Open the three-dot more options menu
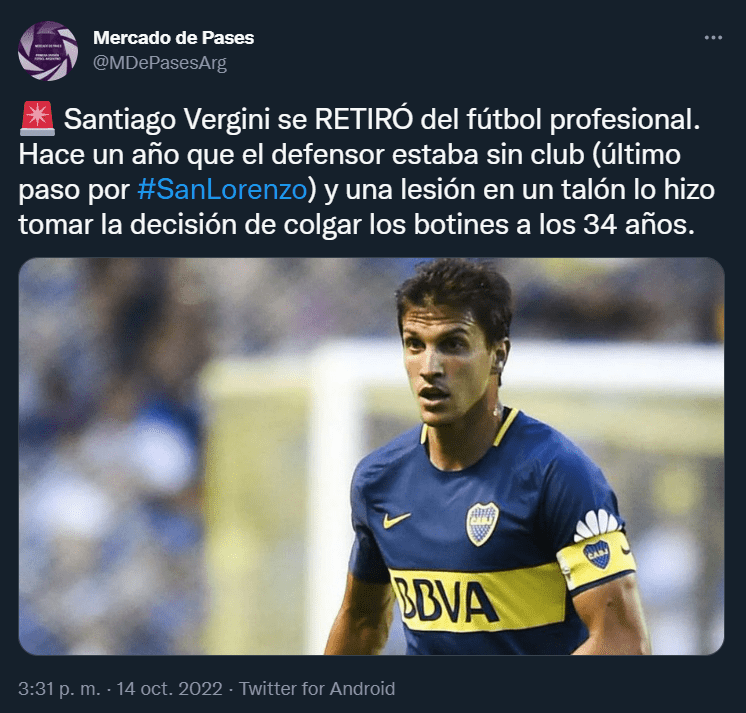This screenshot has width=746, height=713. point(713,38)
